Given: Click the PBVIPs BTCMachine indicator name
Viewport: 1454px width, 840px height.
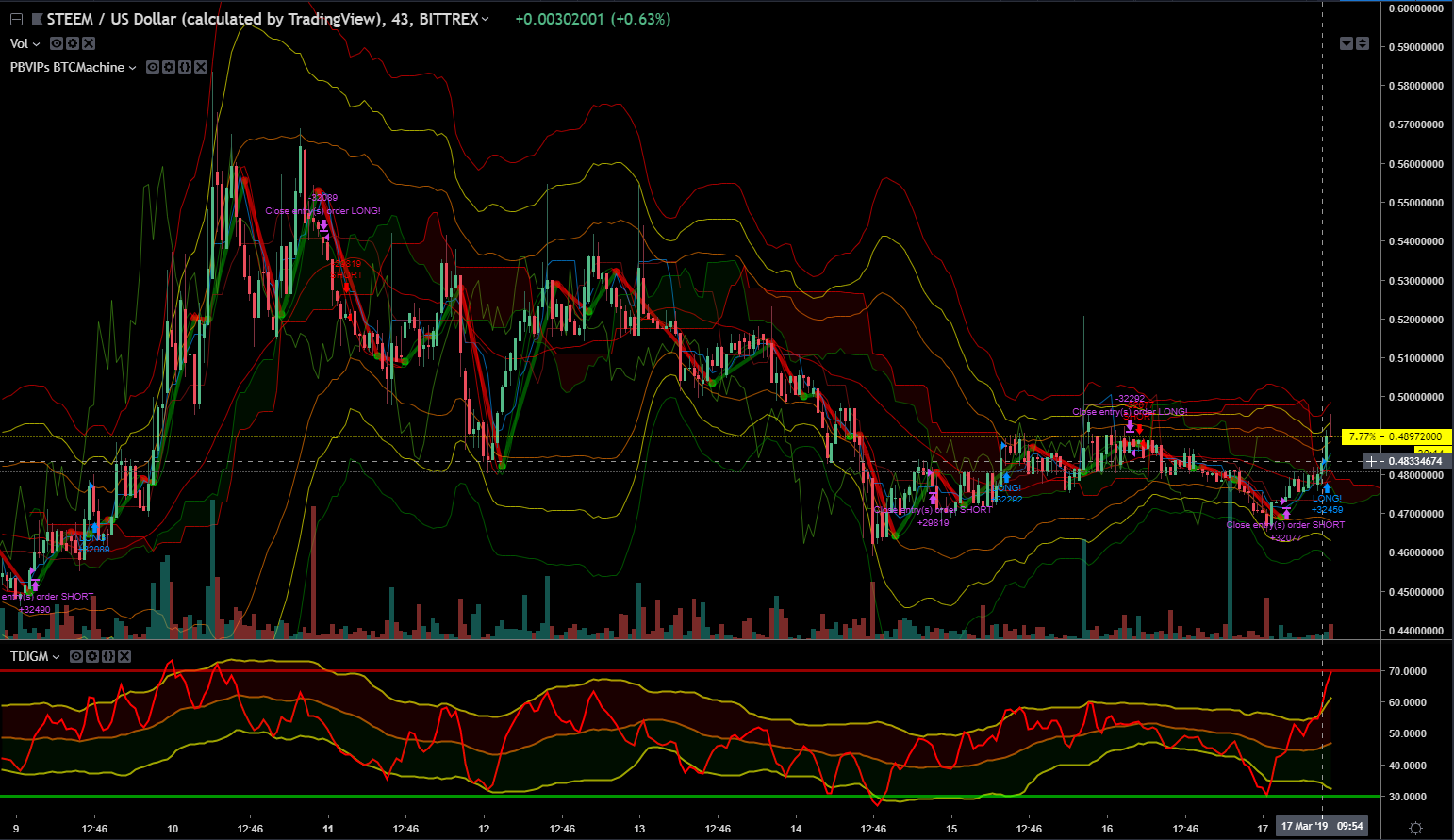Looking at the screenshot, I should click(x=67, y=68).
